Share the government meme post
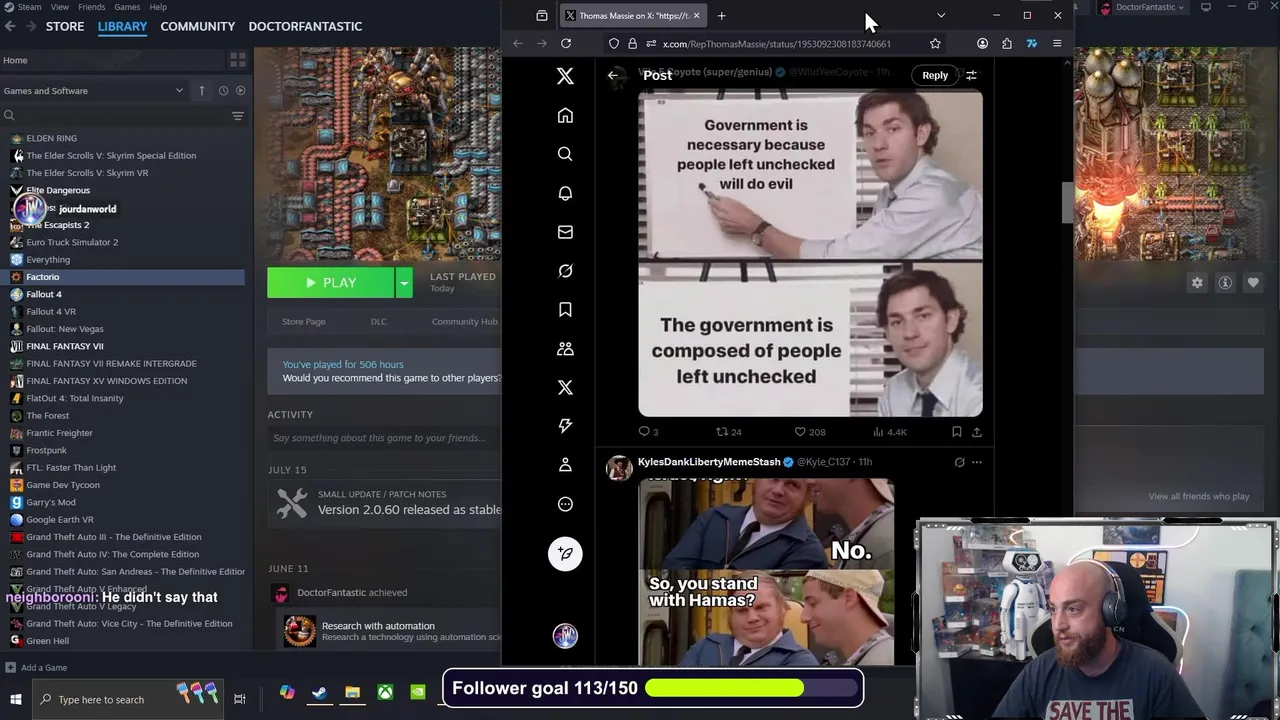This screenshot has width=1280, height=720. click(977, 432)
